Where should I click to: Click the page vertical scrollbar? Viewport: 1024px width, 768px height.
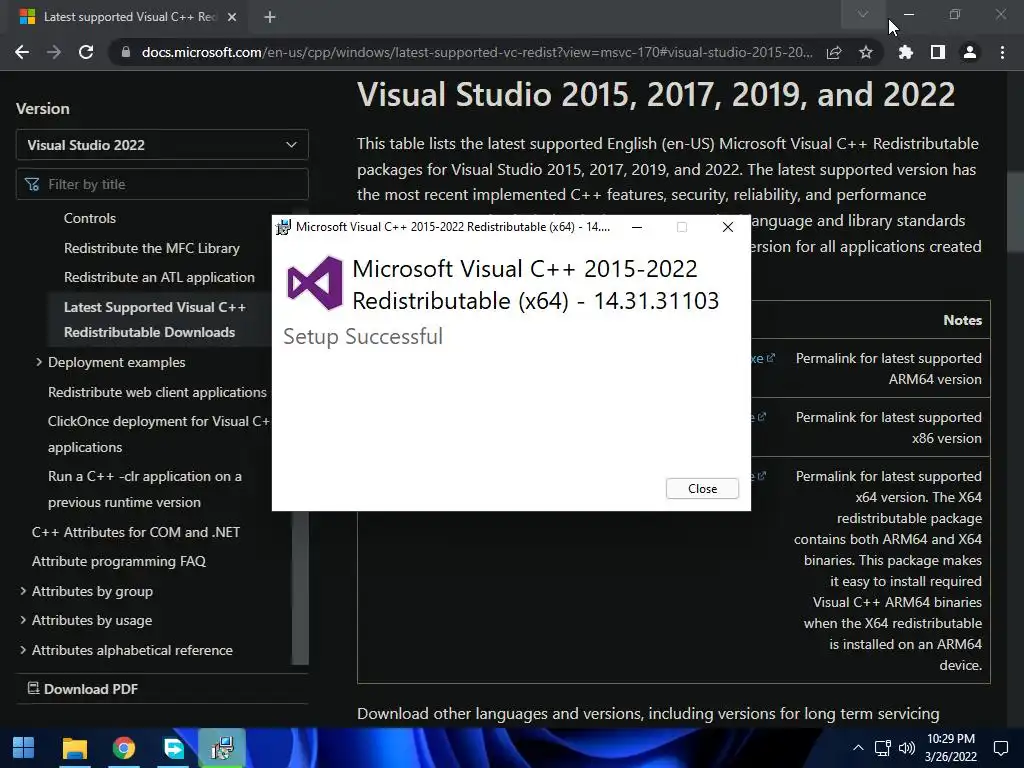(1015, 210)
